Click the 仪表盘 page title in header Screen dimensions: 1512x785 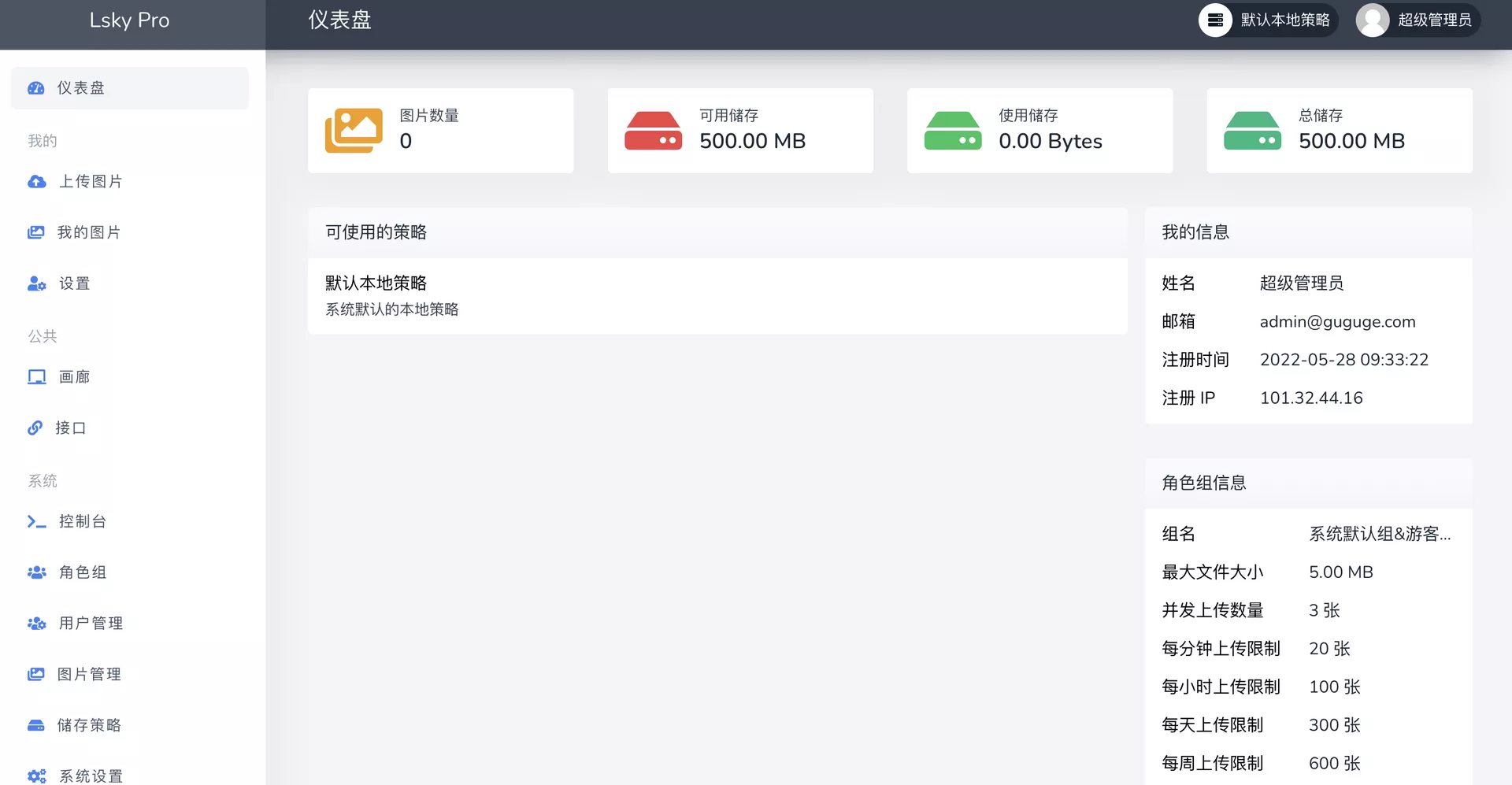[339, 20]
